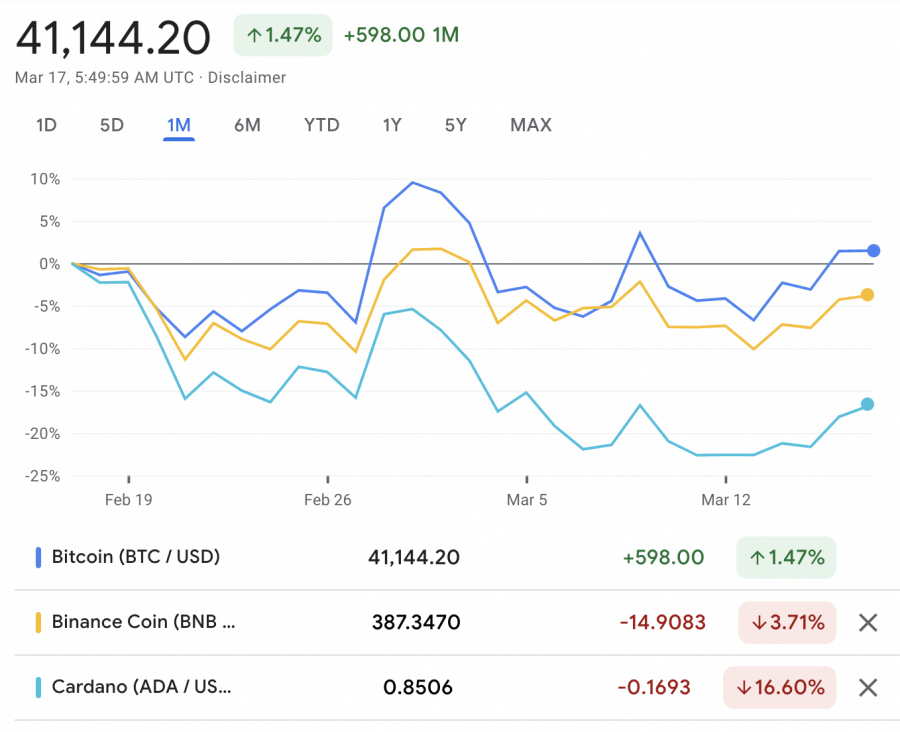Click the Bitcoin blue endpoint dot on chart
900x732 pixels.
click(x=872, y=250)
